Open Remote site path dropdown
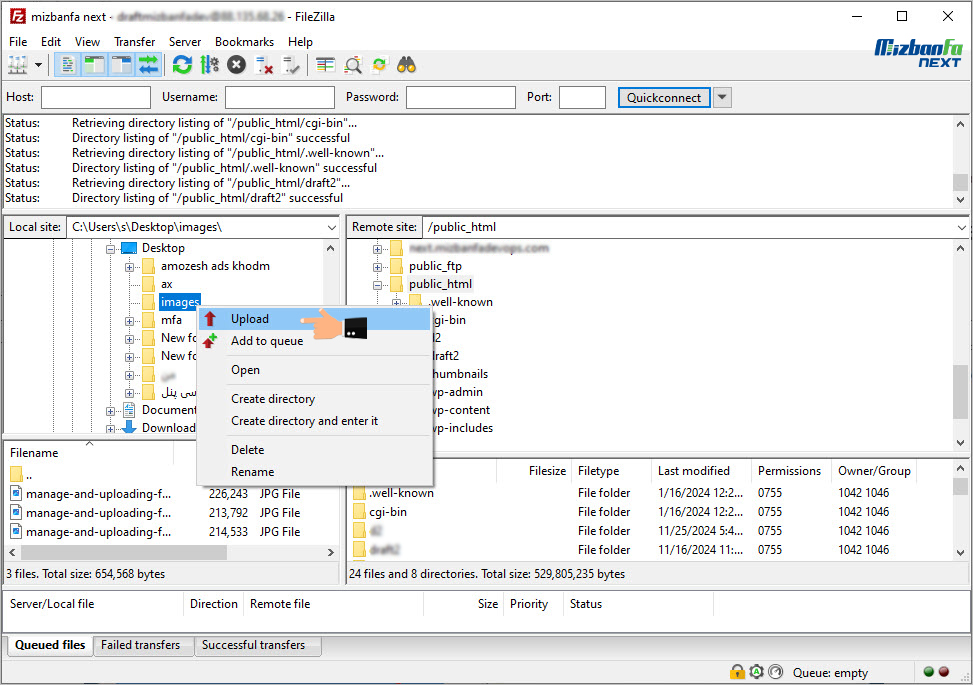This screenshot has width=973, height=685. pyautogui.click(x=961, y=228)
